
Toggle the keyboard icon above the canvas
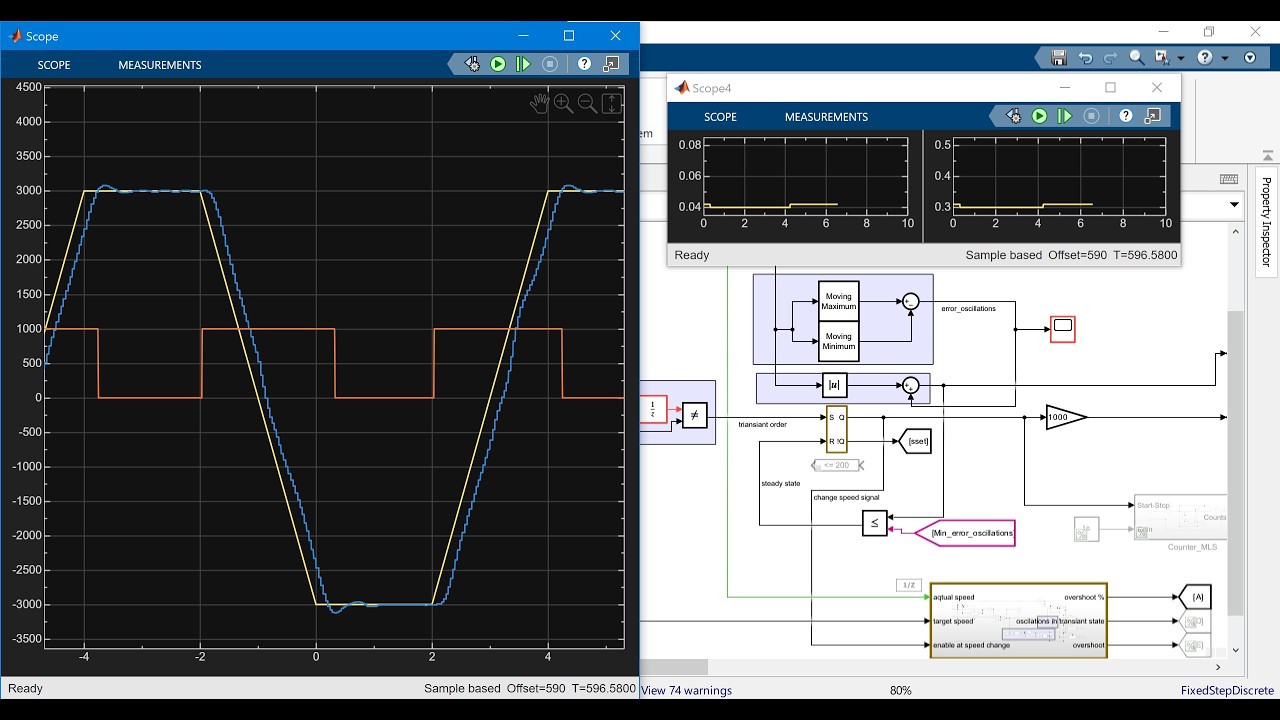[x=1229, y=179]
